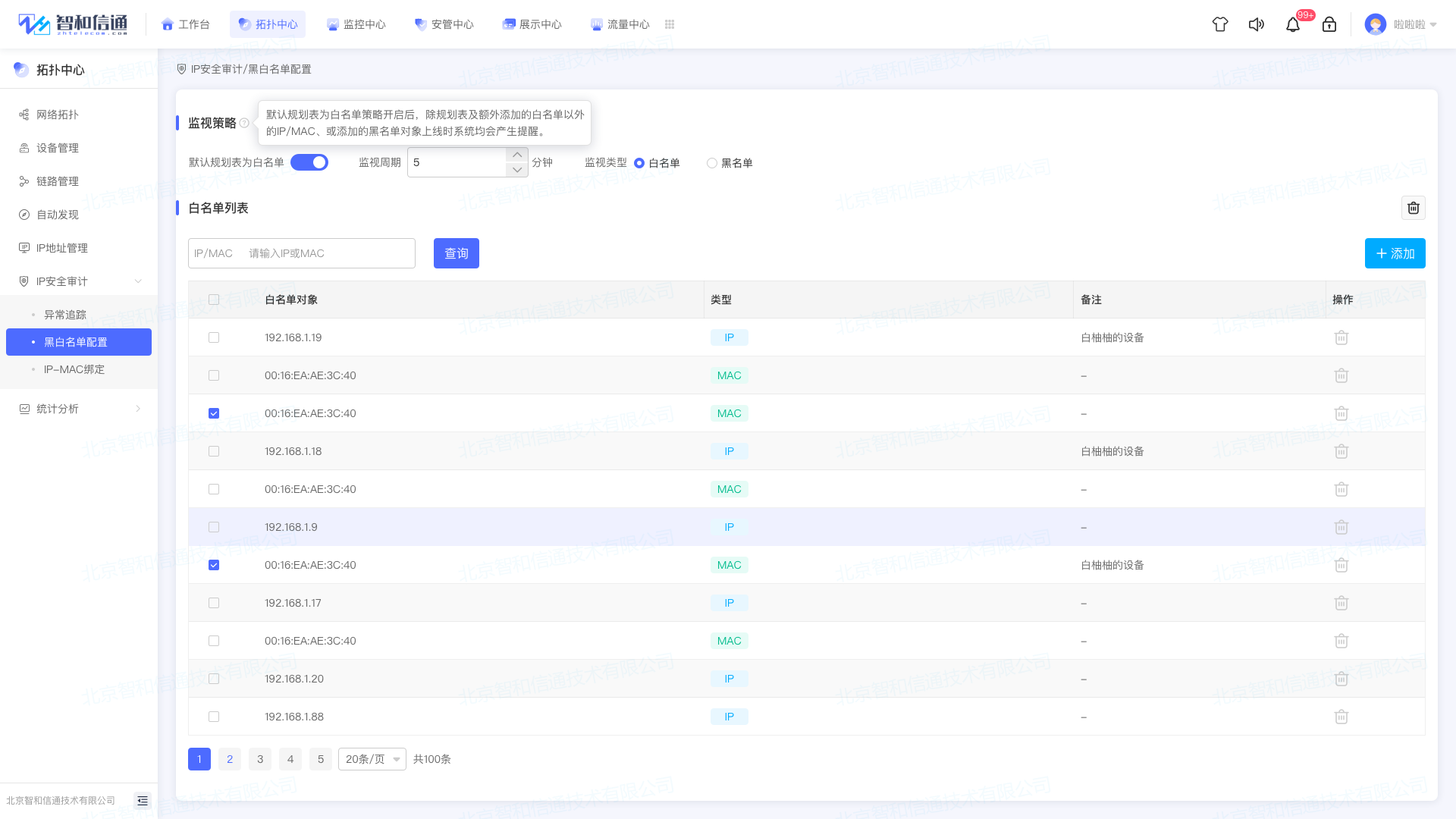The width and height of the screenshot is (1456, 819).
Task: Increase 监视周期 using the up stepper arrow
Action: [516, 155]
